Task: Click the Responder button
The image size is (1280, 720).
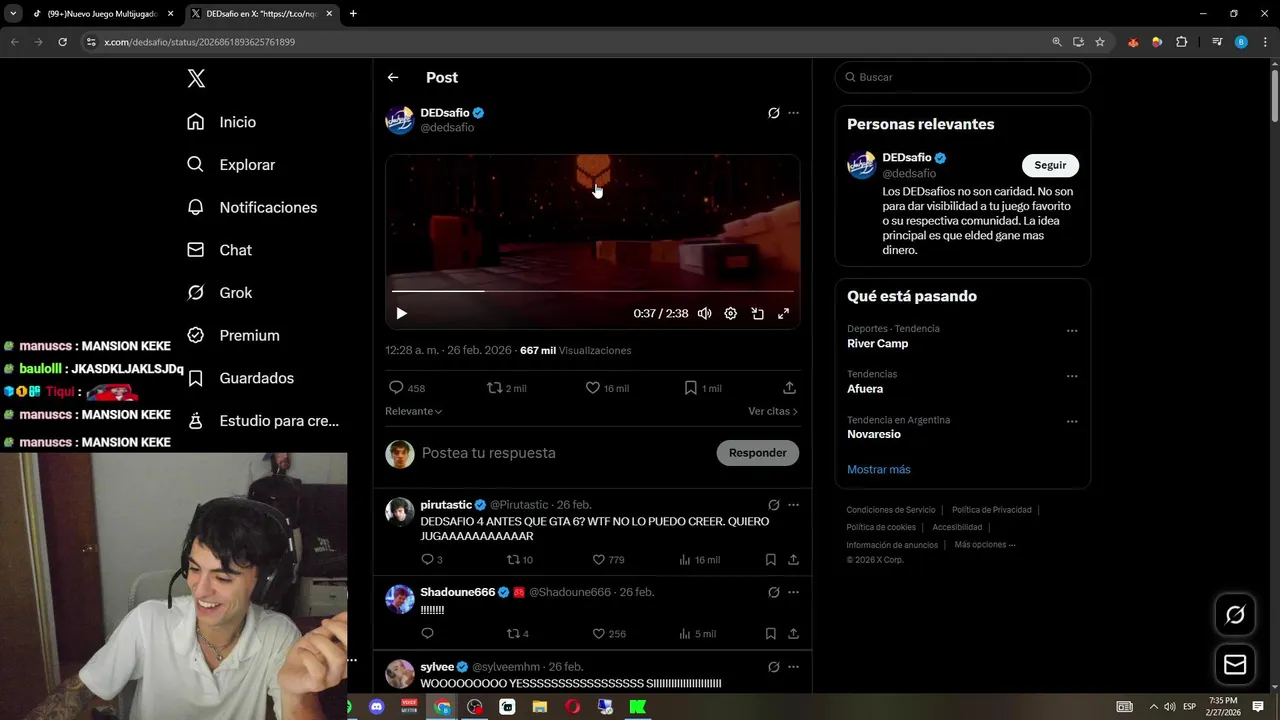Action: pos(757,453)
